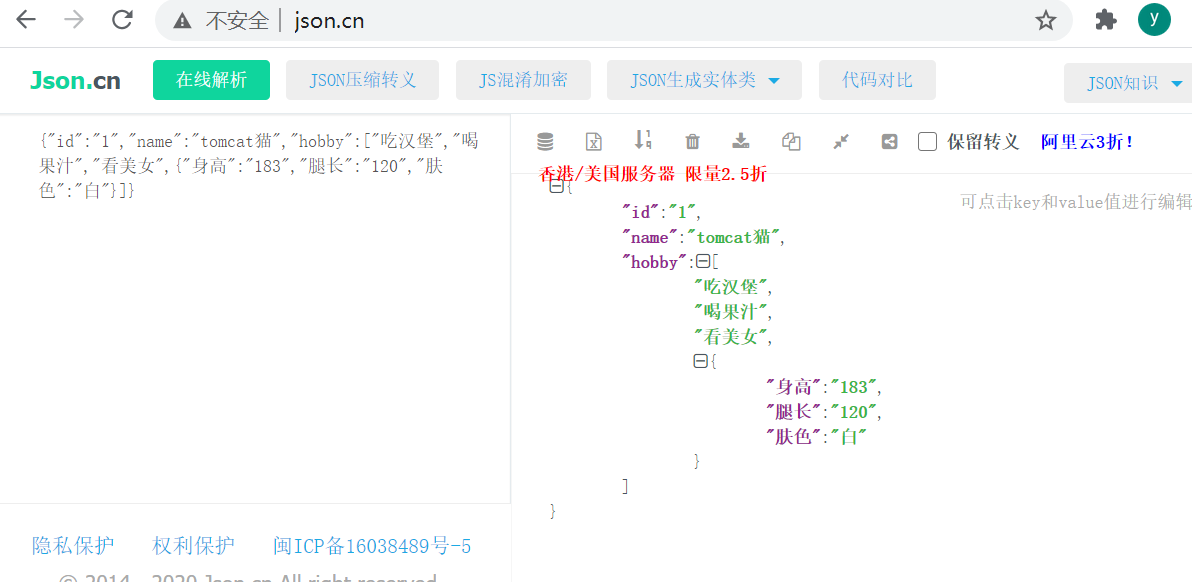Viewport: 1192px width, 582px height.
Task: Open the JSON生成实体类 dropdown
Action: (704, 80)
